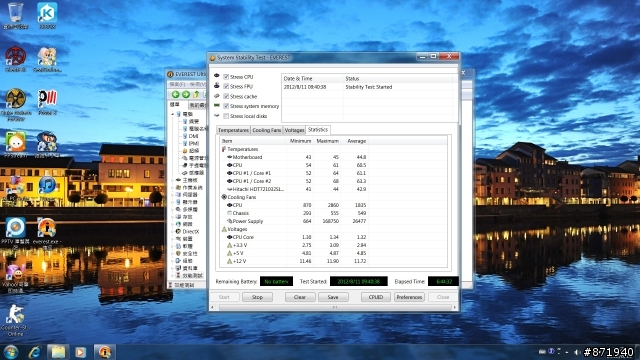Select the DMI item in EVEREST tree

193,136
